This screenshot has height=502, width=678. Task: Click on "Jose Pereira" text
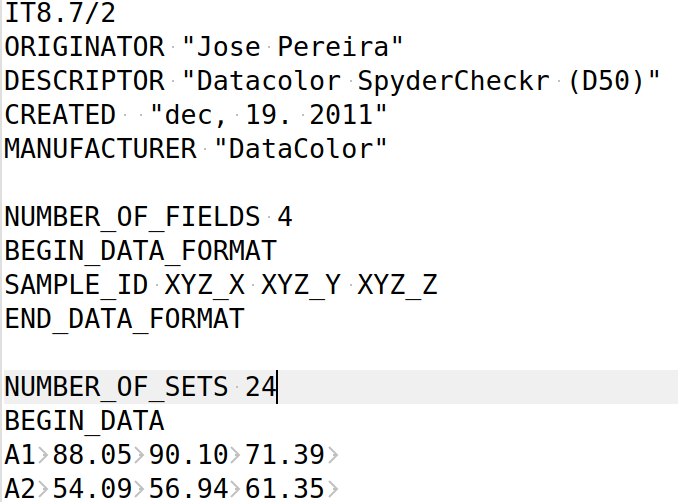(293, 47)
